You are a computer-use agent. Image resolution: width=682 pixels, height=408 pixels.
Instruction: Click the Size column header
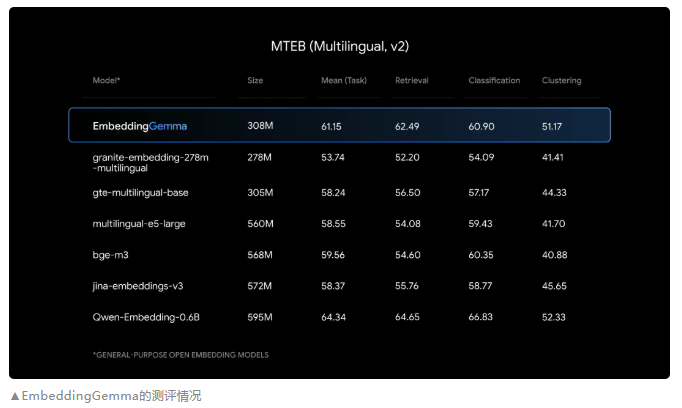click(255, 80)
